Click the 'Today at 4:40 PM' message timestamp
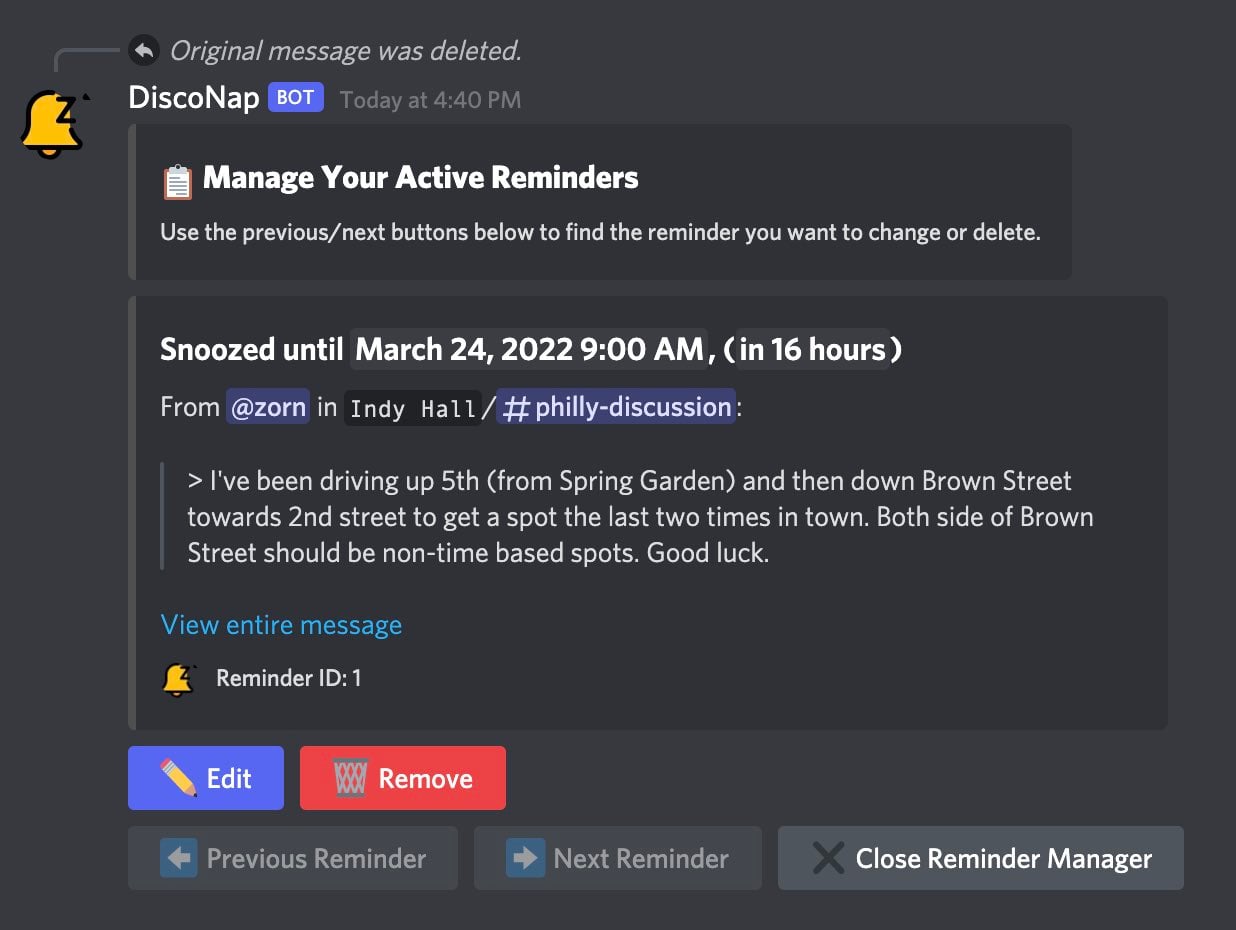Screen dimensions: 1236x930 430,100
